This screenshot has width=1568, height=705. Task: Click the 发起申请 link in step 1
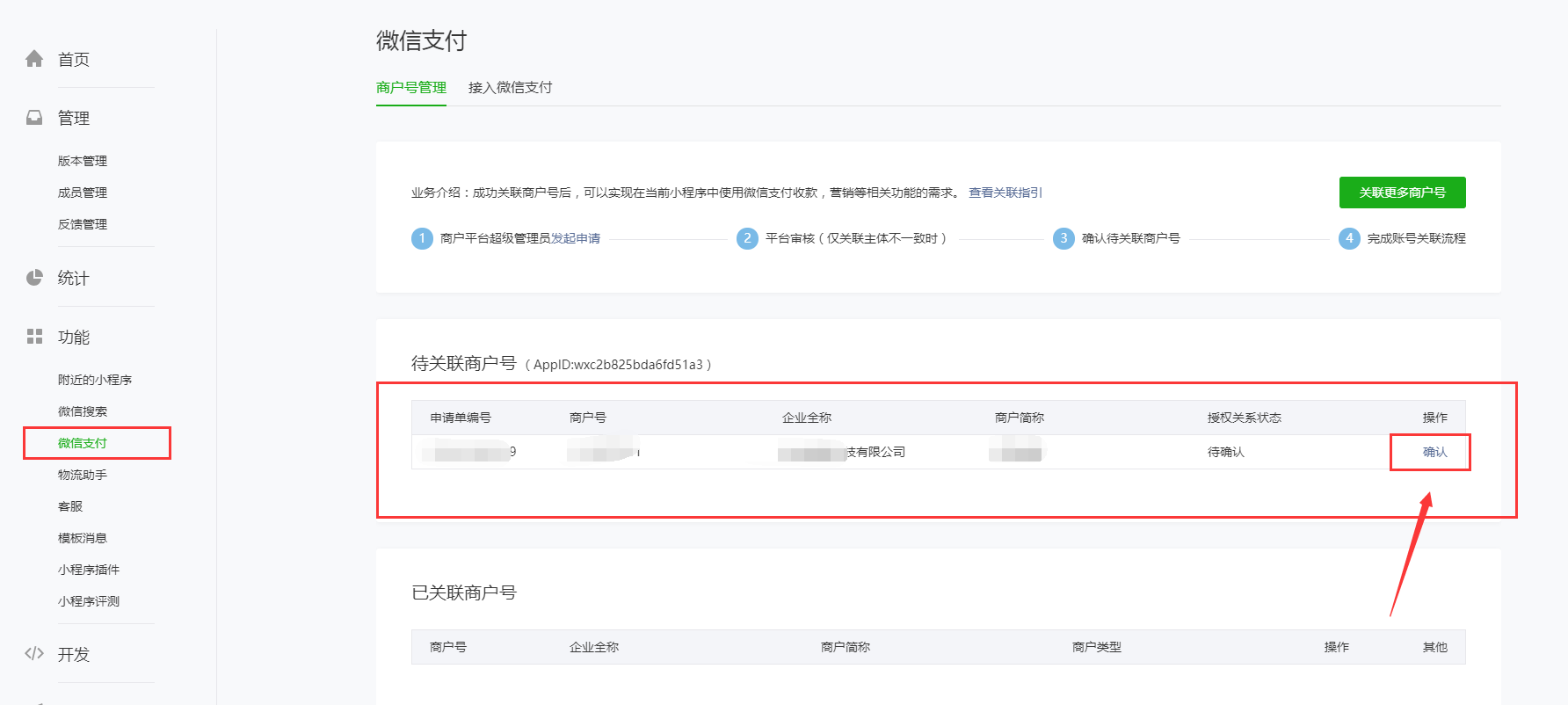[x=576, y=238]
